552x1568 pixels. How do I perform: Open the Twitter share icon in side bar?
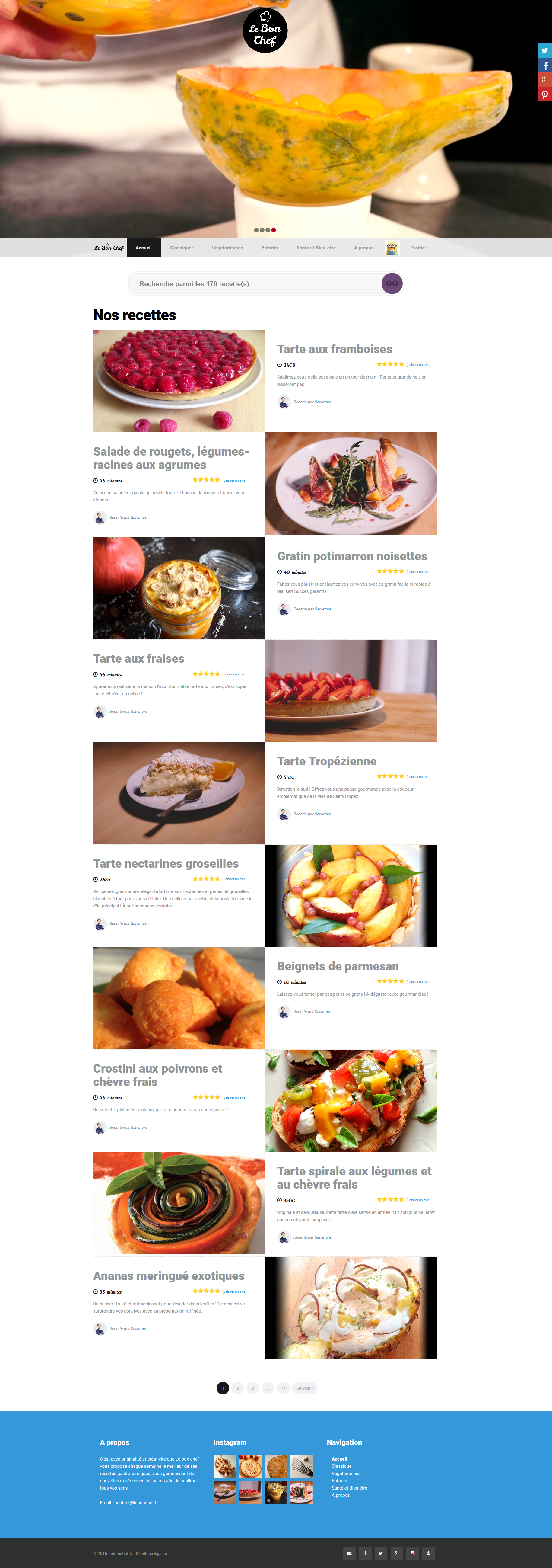click(x=545, y=50)
